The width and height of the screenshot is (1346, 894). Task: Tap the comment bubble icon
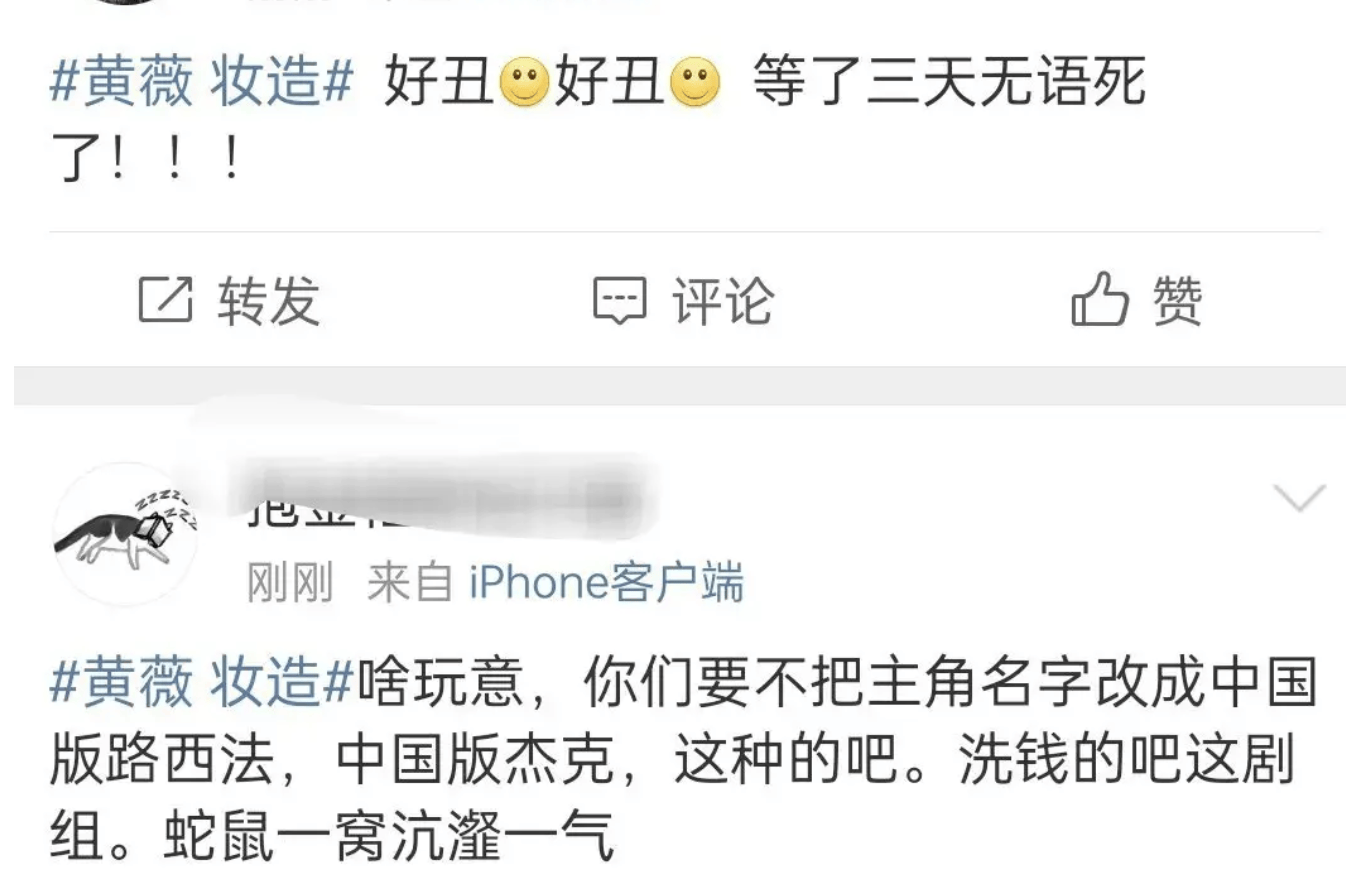point(620,300)
